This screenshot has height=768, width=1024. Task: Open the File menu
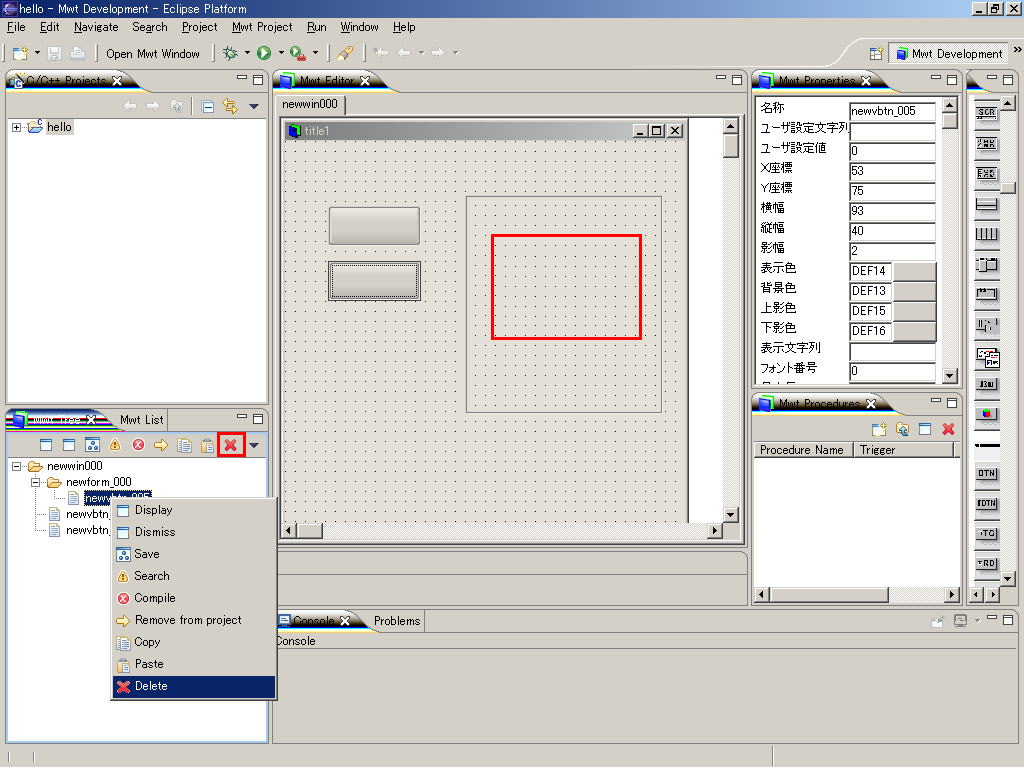click(16, 27)
